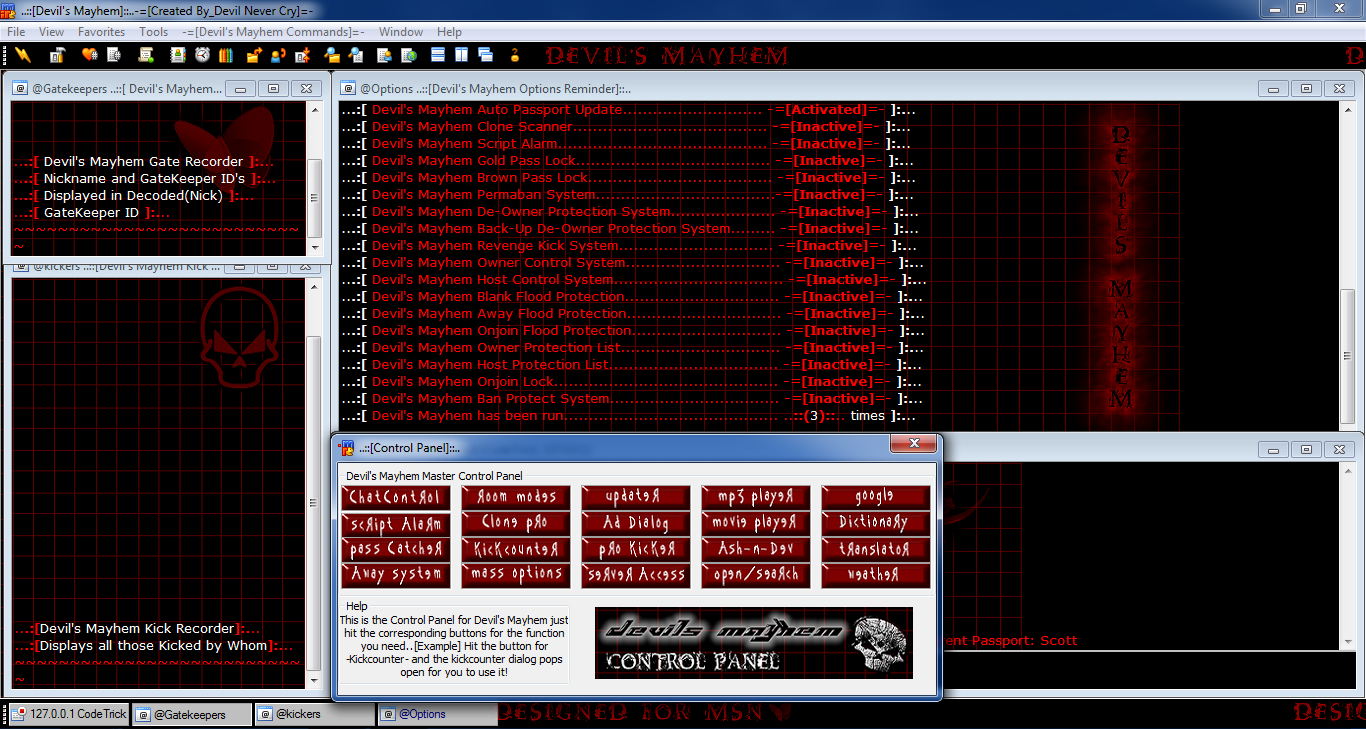
Task: Open the Ad Dialog button
Action: (636, 523)
